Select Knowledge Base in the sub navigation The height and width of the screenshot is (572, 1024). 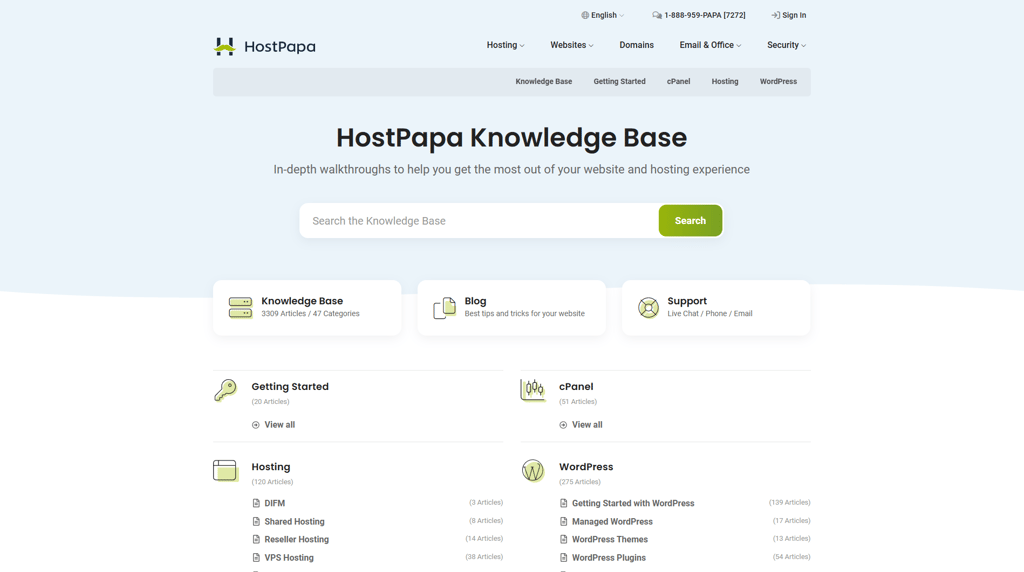pyautogui.click(x=543, y=82)
